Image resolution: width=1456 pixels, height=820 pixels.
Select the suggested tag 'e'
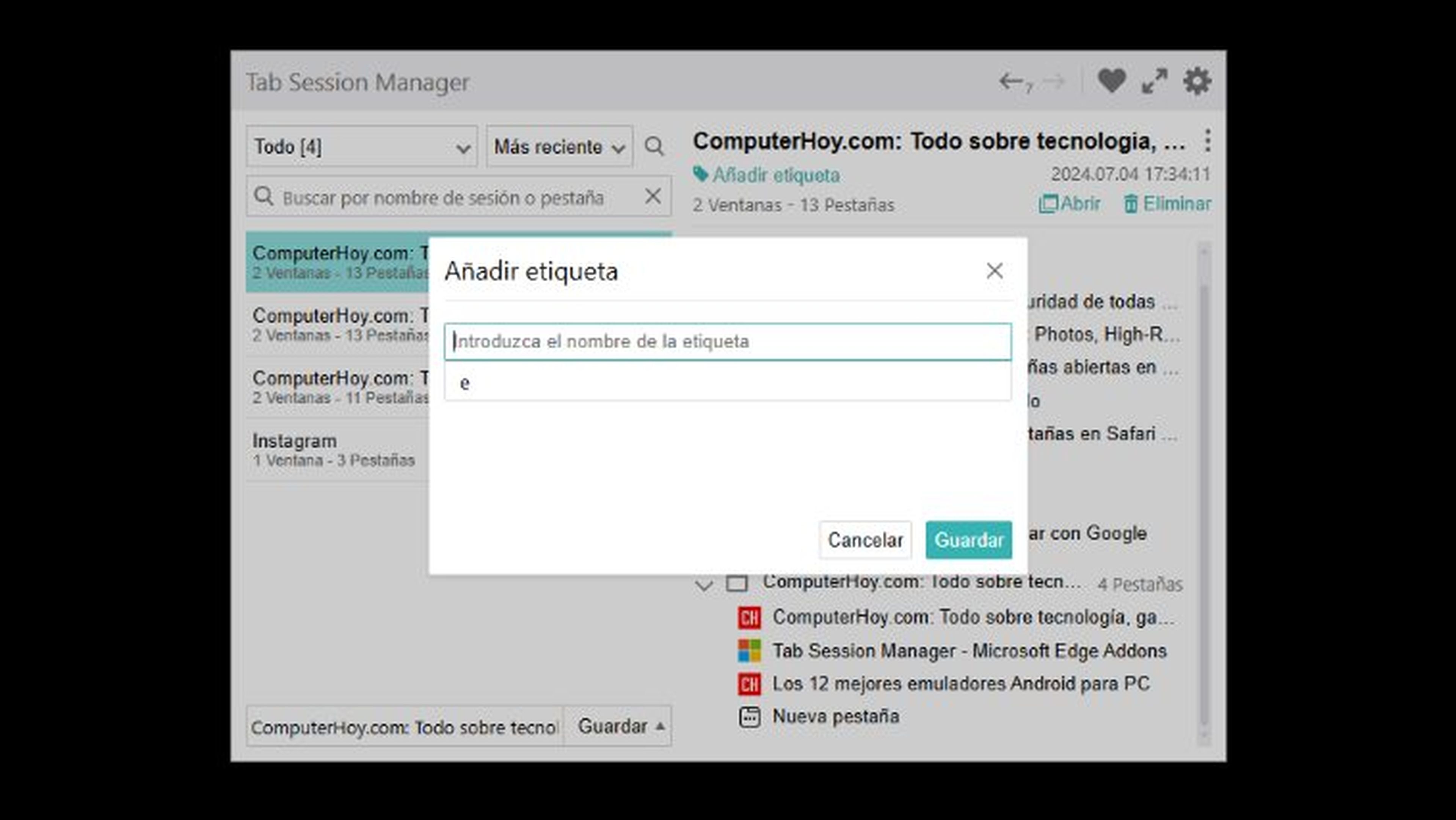coord(728,383)
